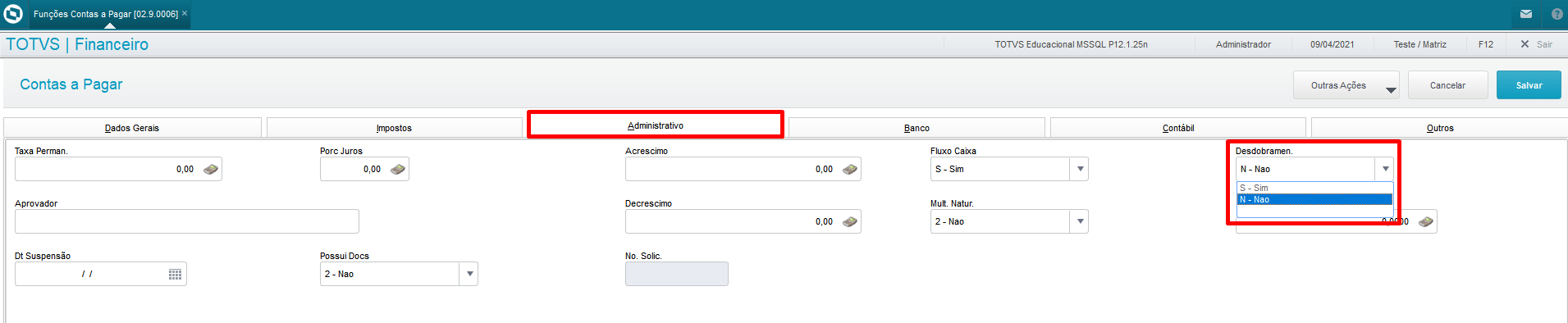The image size is (1568, 323).
Task: Focus the Aprovador input field
Action: (187, 221)
